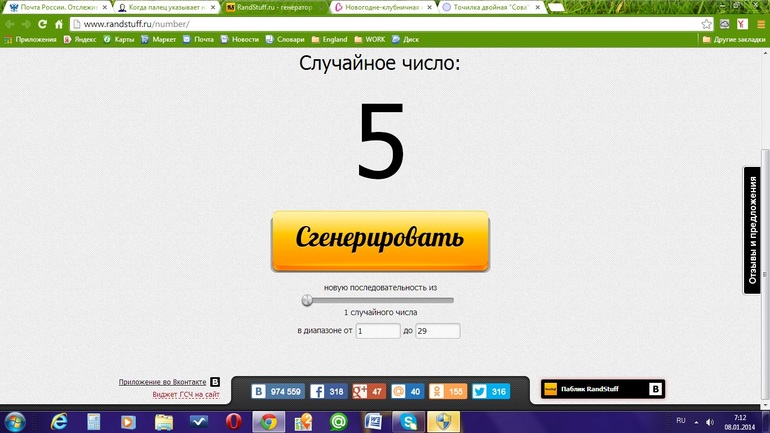This screenshot has width=770, height=433.
Task: Open the Mail.ru Agent taskbar icon
Action: (x=338, y=422)
